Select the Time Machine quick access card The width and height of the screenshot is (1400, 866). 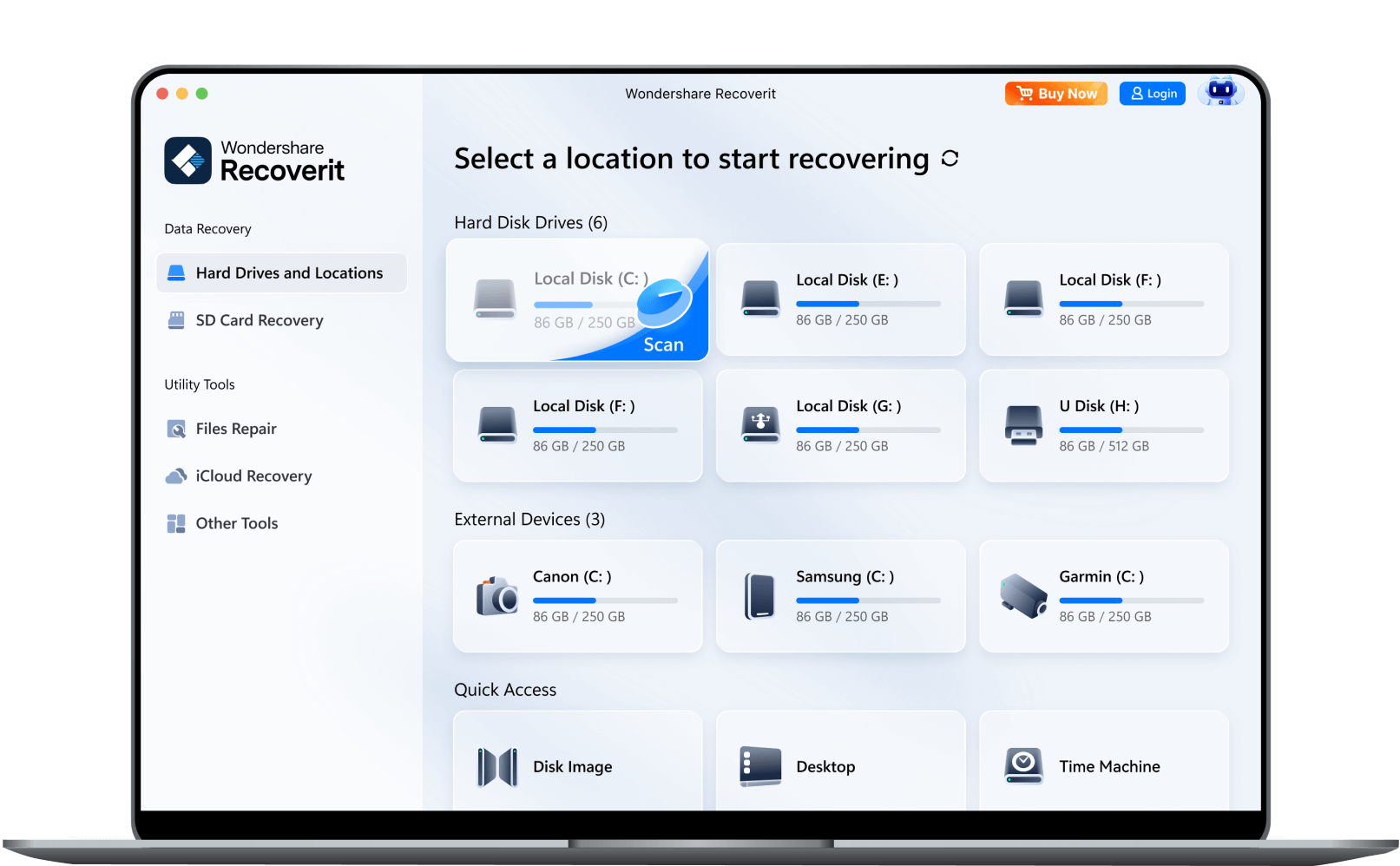tap(1103, 761)
